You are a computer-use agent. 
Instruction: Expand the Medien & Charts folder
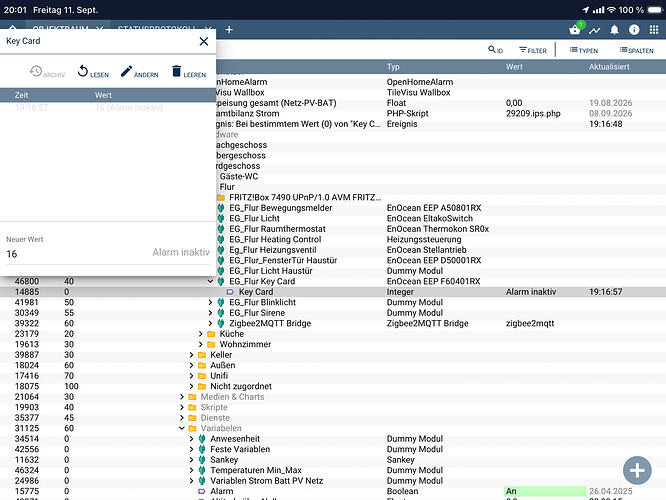(x=182, y=397)
